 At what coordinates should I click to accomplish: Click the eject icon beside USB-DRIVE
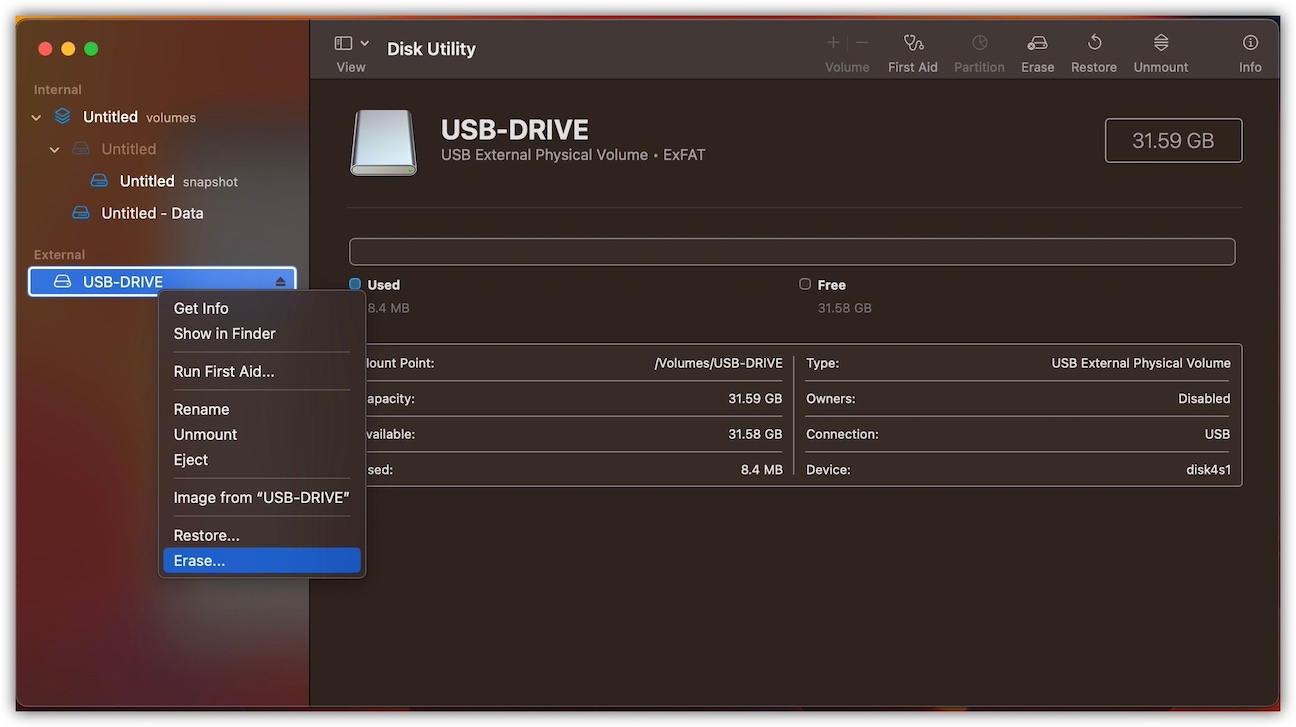(280, 282)
